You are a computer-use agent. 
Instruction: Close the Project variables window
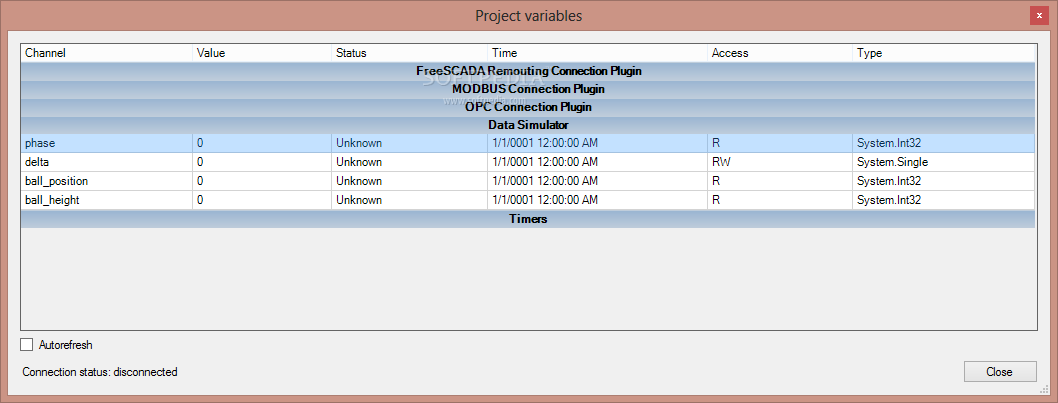pos(1039,16)
